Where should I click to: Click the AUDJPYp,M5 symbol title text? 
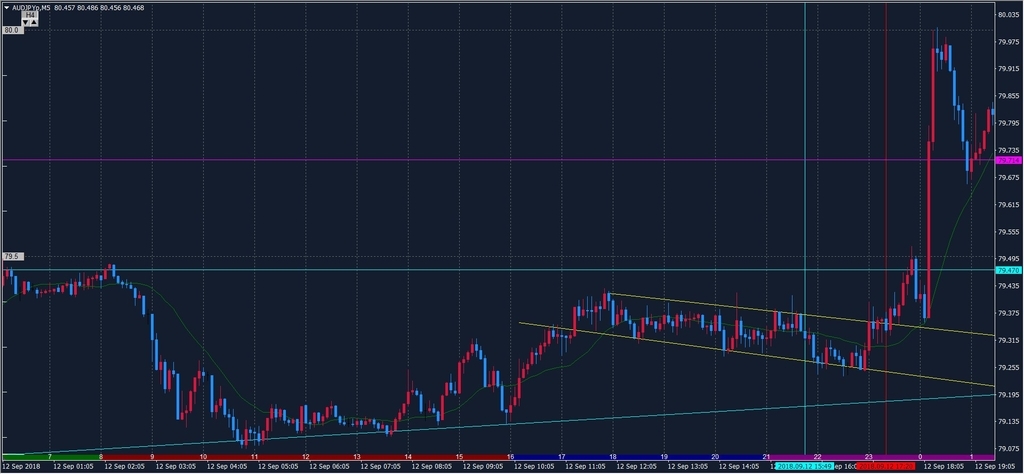pyautogui.click(x=31, y=8)
